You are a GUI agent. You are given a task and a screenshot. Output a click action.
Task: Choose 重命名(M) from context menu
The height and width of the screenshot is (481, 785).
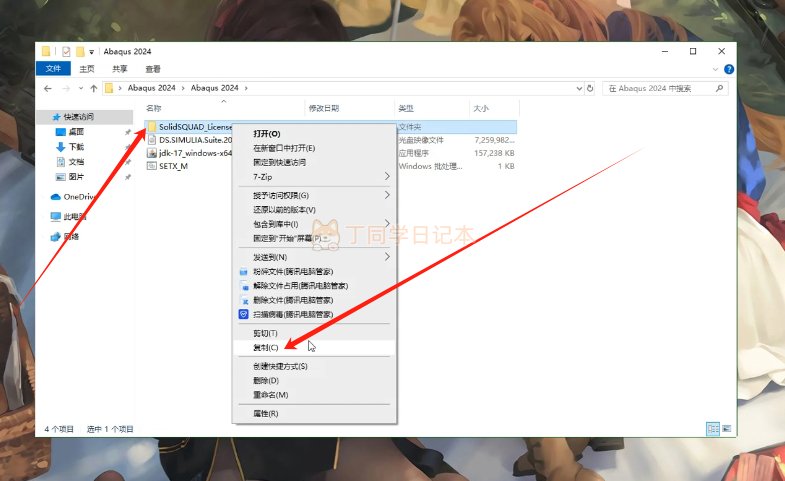(314, 395)
